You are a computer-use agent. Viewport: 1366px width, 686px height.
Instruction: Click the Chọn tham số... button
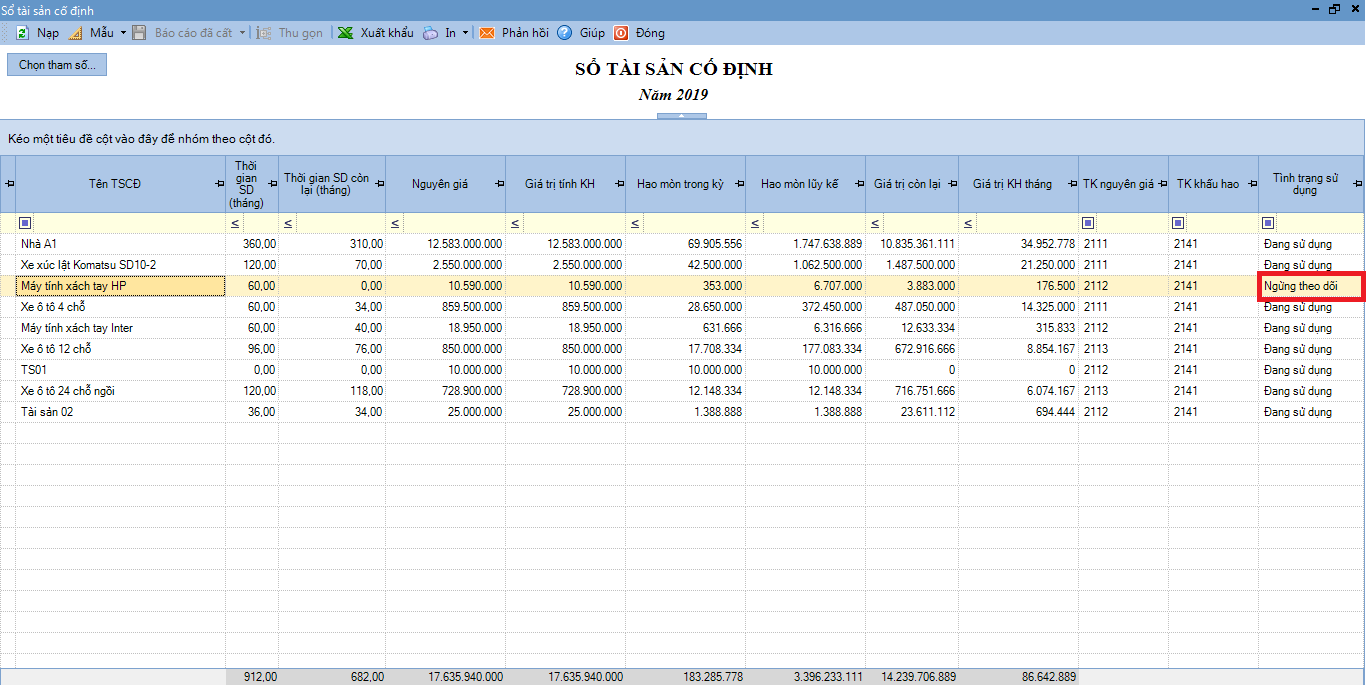point(57,65)
